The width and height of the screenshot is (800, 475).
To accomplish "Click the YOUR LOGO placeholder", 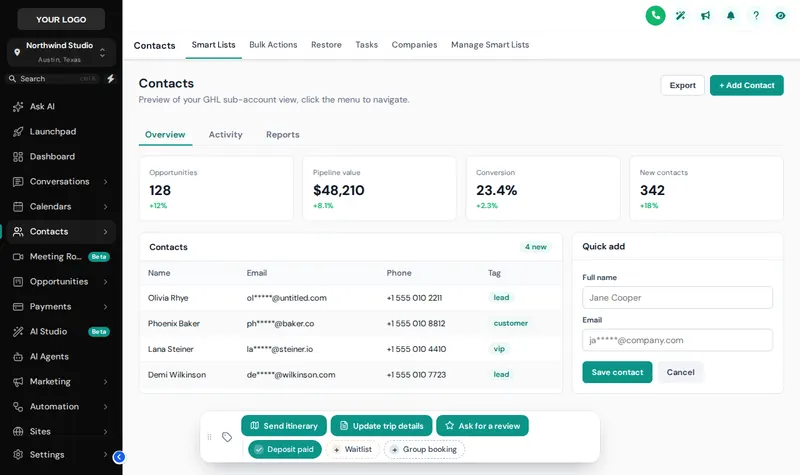I will (x=61, y=19).
